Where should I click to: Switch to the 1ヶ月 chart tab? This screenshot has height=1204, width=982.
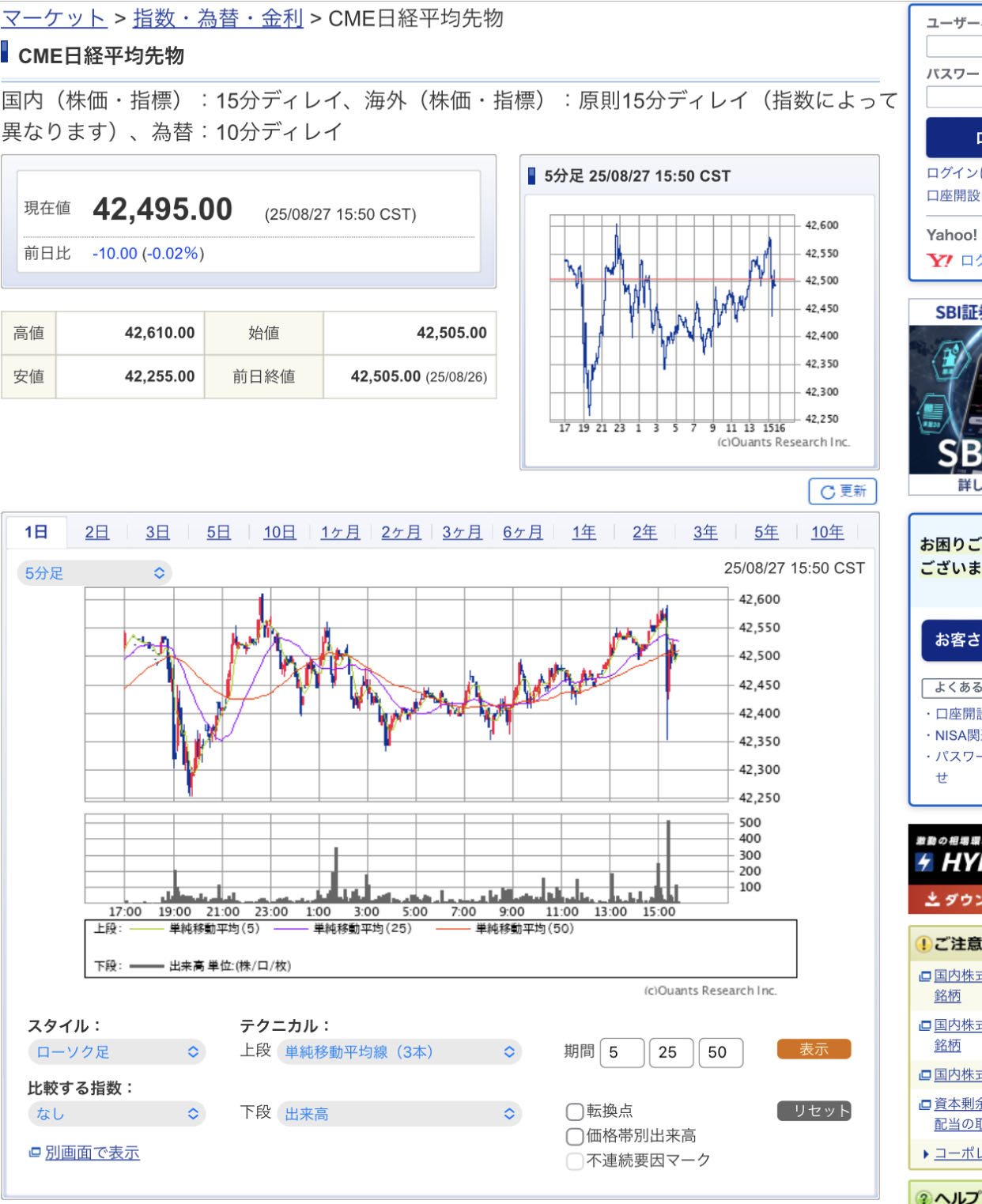click(340, 532)
